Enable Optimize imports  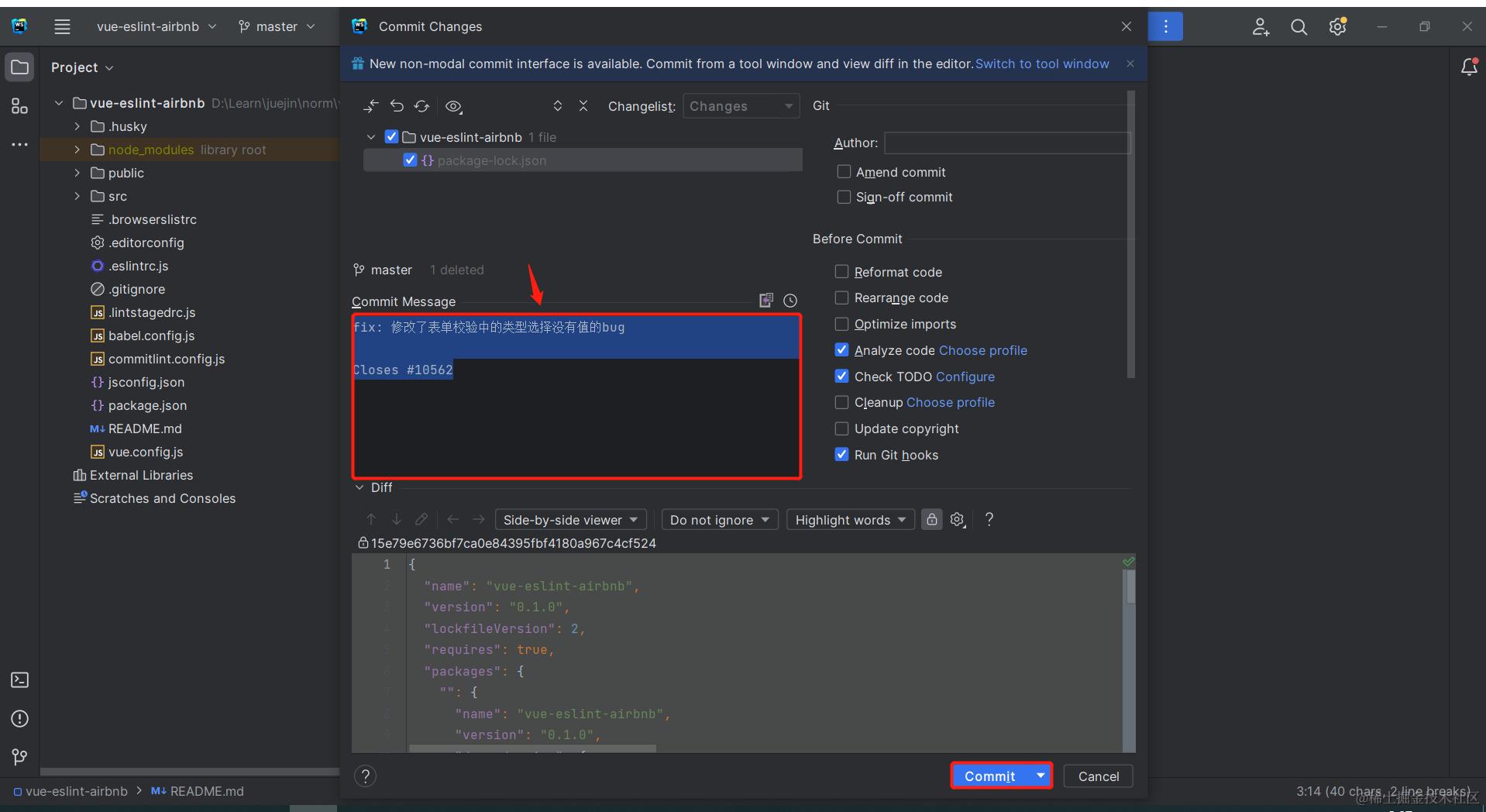click(841, 324)
